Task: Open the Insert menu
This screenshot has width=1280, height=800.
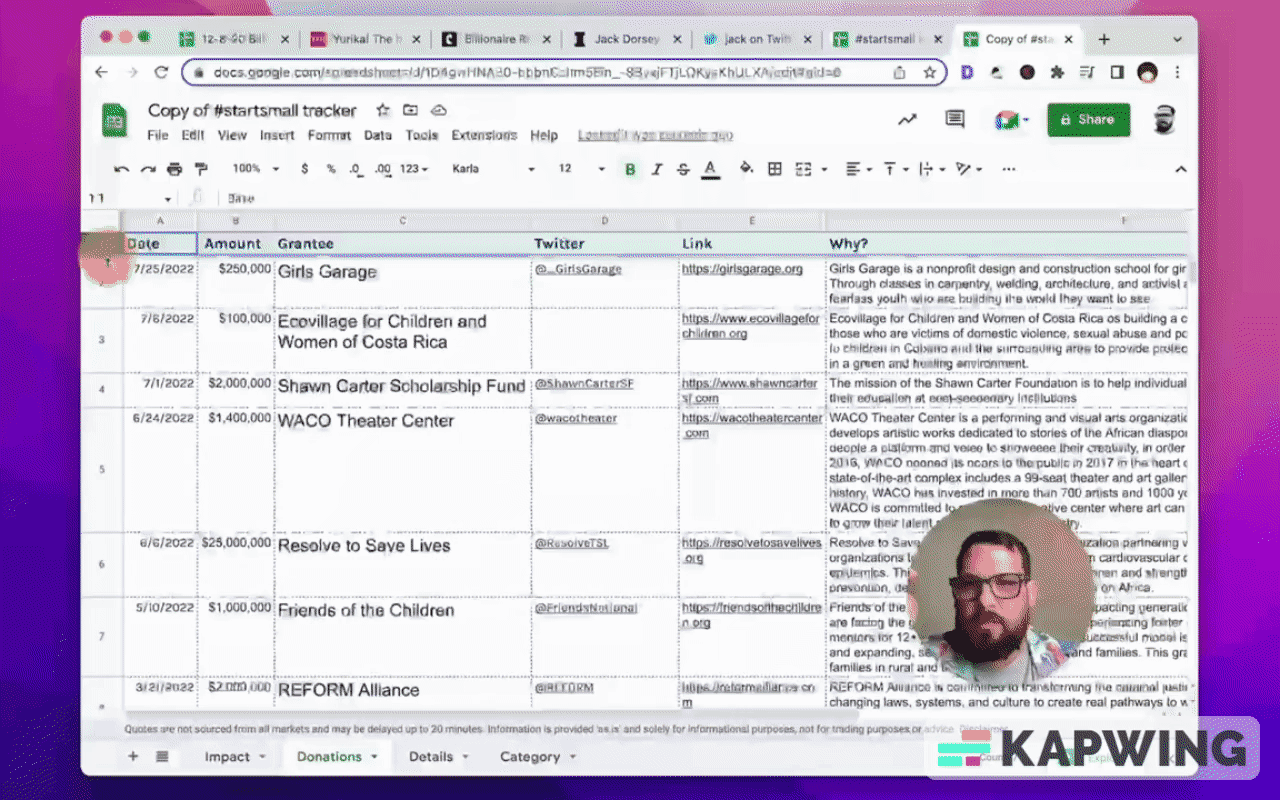Action: pos(277,136)
